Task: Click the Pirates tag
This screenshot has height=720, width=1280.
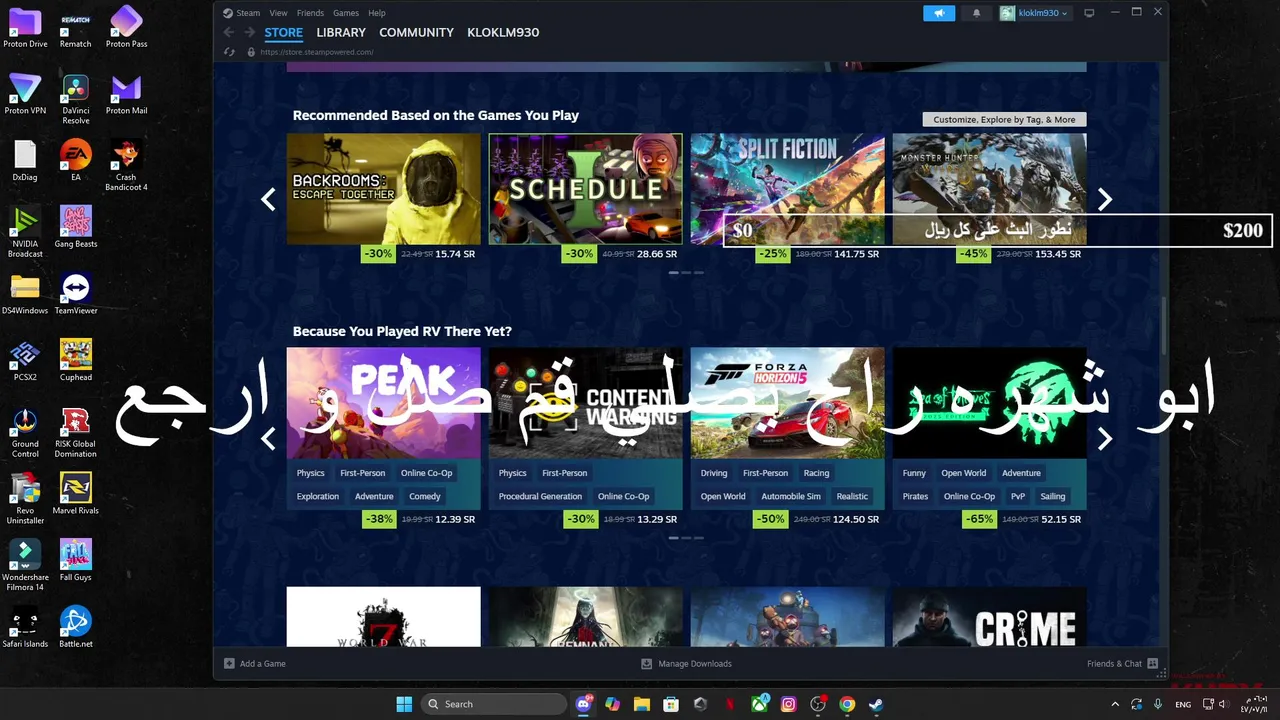Action: [x=915, y=496]
